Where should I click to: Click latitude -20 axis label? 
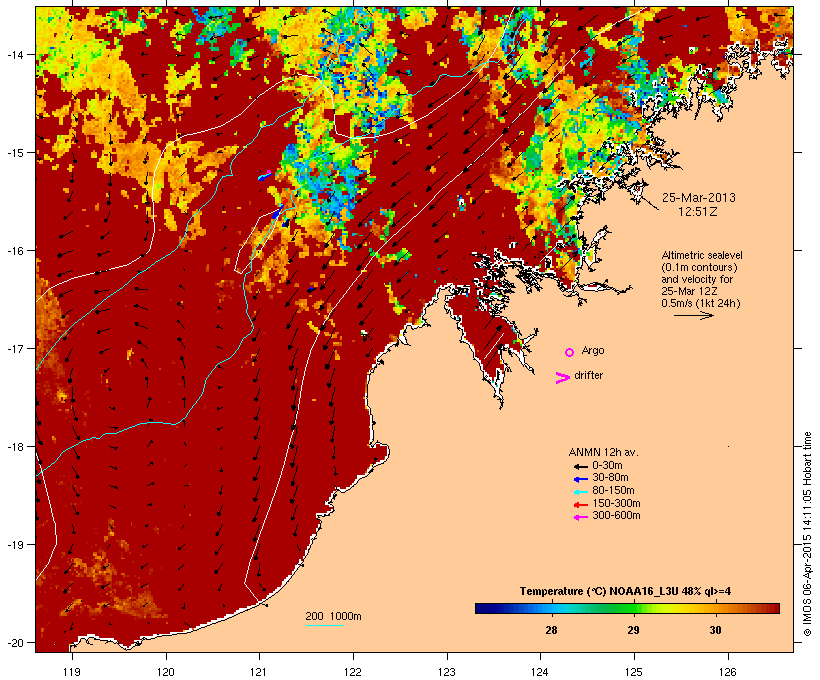point(14,643)
